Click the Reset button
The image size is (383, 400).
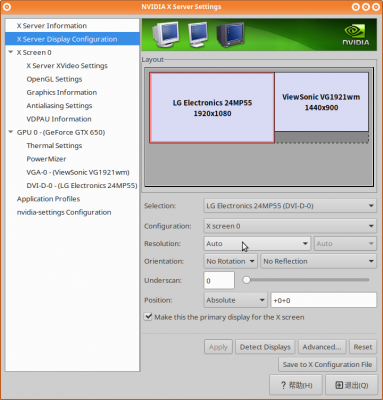tap(363, 347)
